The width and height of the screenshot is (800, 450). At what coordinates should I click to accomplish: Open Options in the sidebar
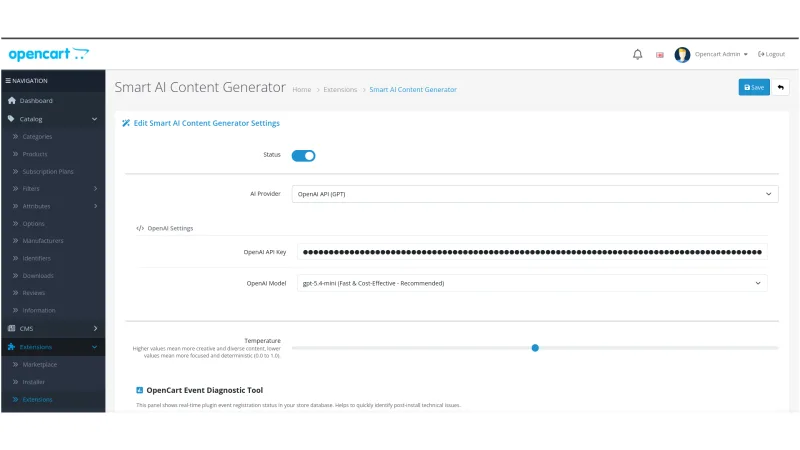tap(34, 223)
